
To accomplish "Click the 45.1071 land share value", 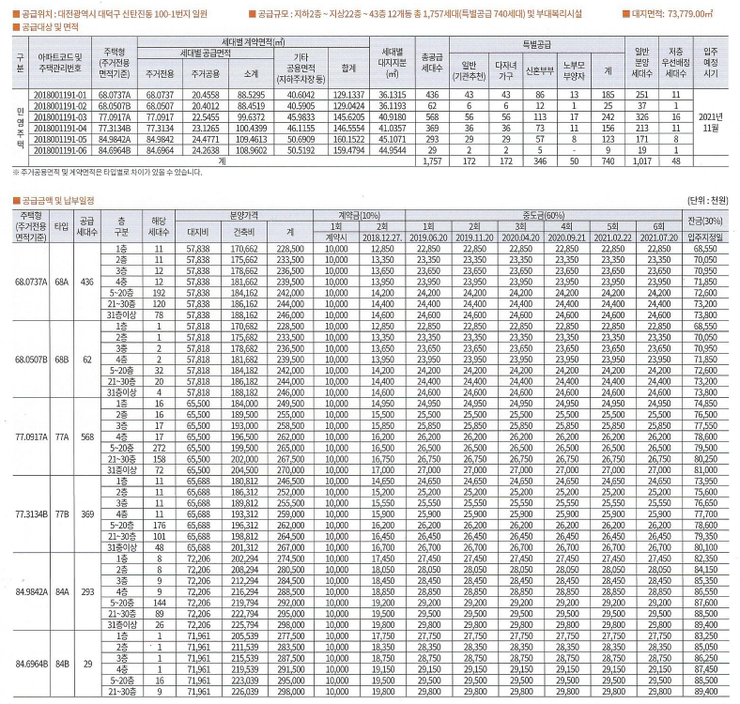I will point(392,139).
